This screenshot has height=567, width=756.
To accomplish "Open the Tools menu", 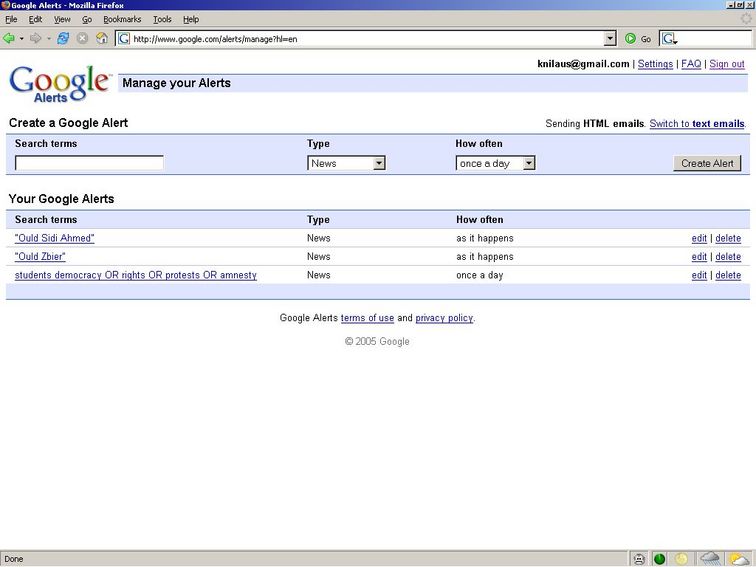I will tap(162, 19).
